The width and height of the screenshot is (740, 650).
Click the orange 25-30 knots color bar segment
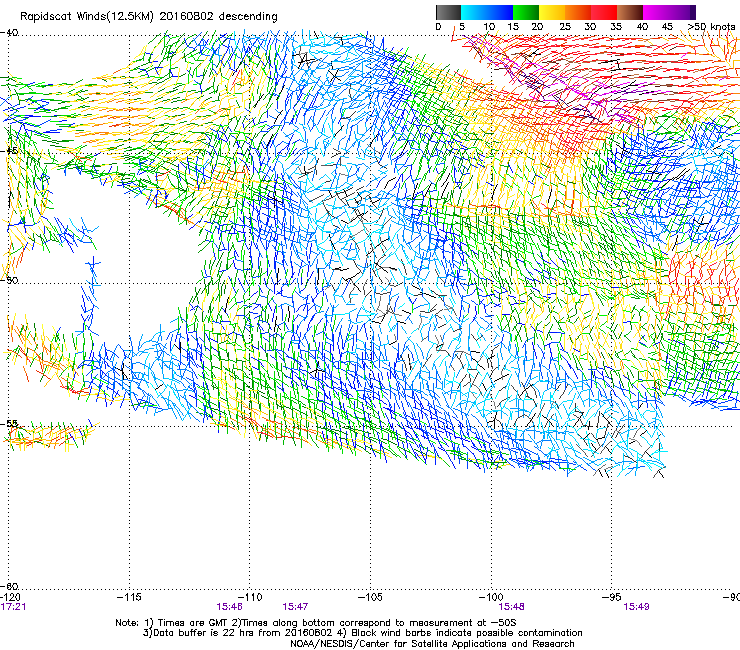[578, 12]
